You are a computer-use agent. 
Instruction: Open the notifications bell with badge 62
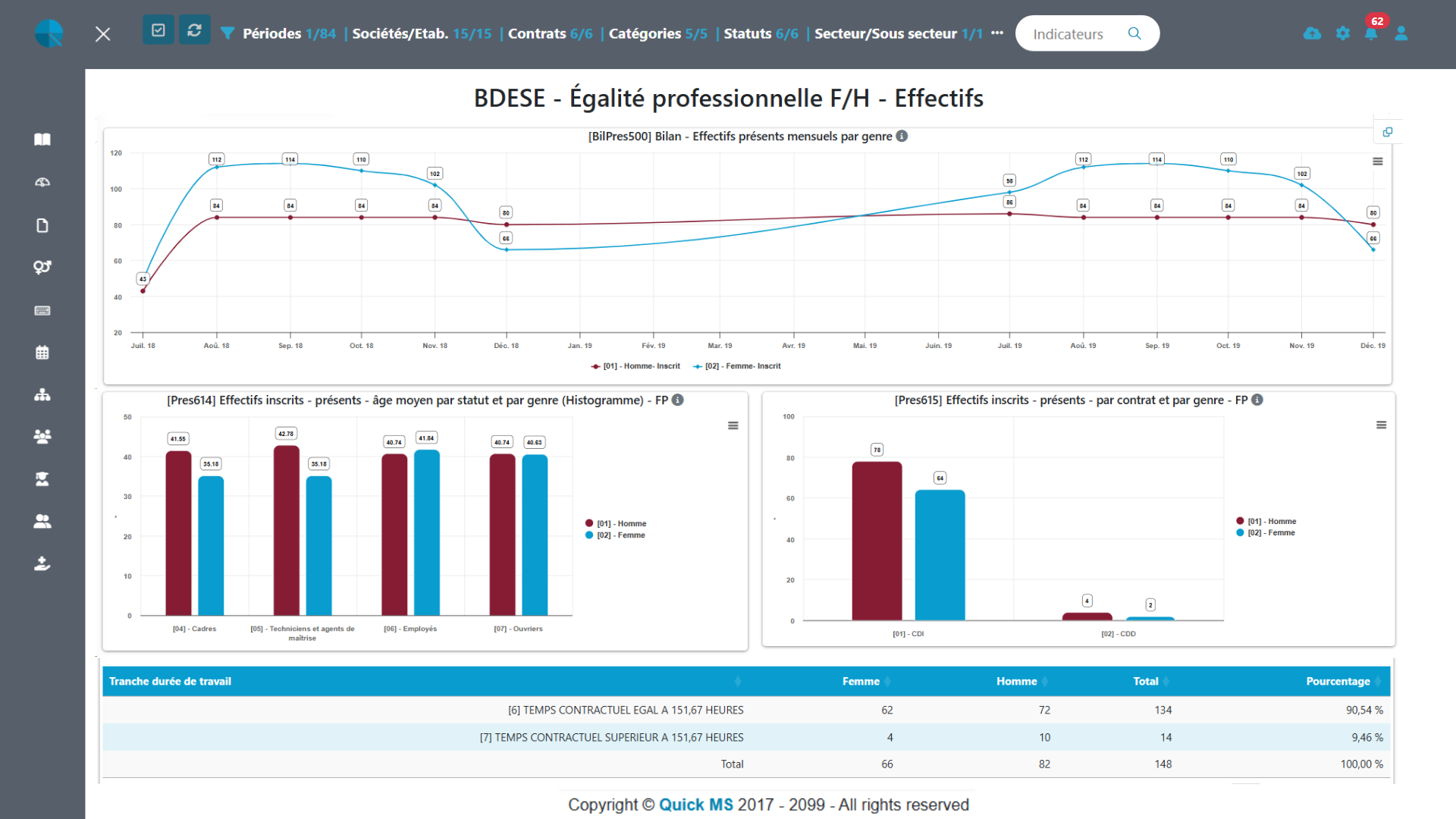(1371, 33)
